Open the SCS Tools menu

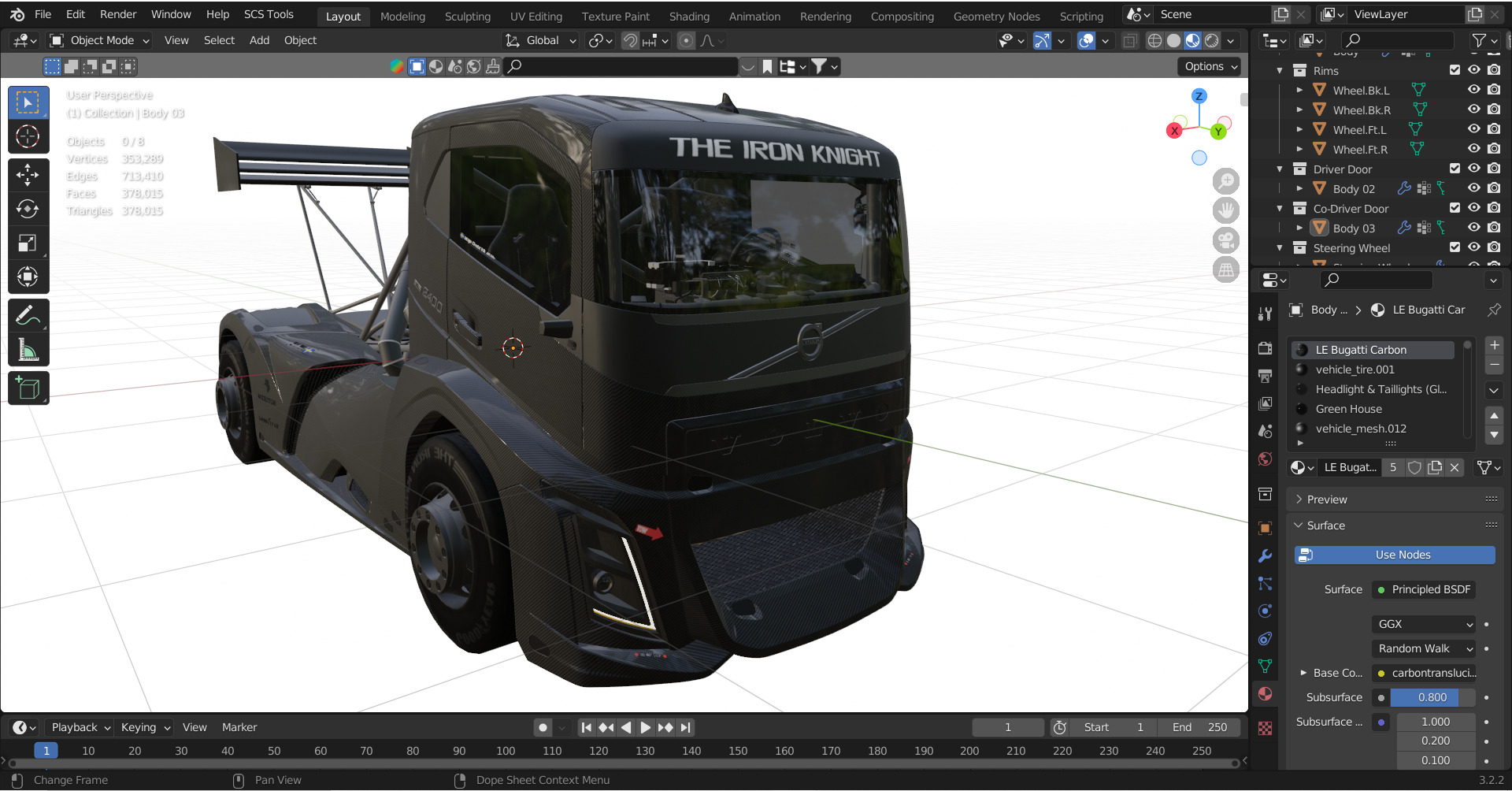[x=269, y=14]
